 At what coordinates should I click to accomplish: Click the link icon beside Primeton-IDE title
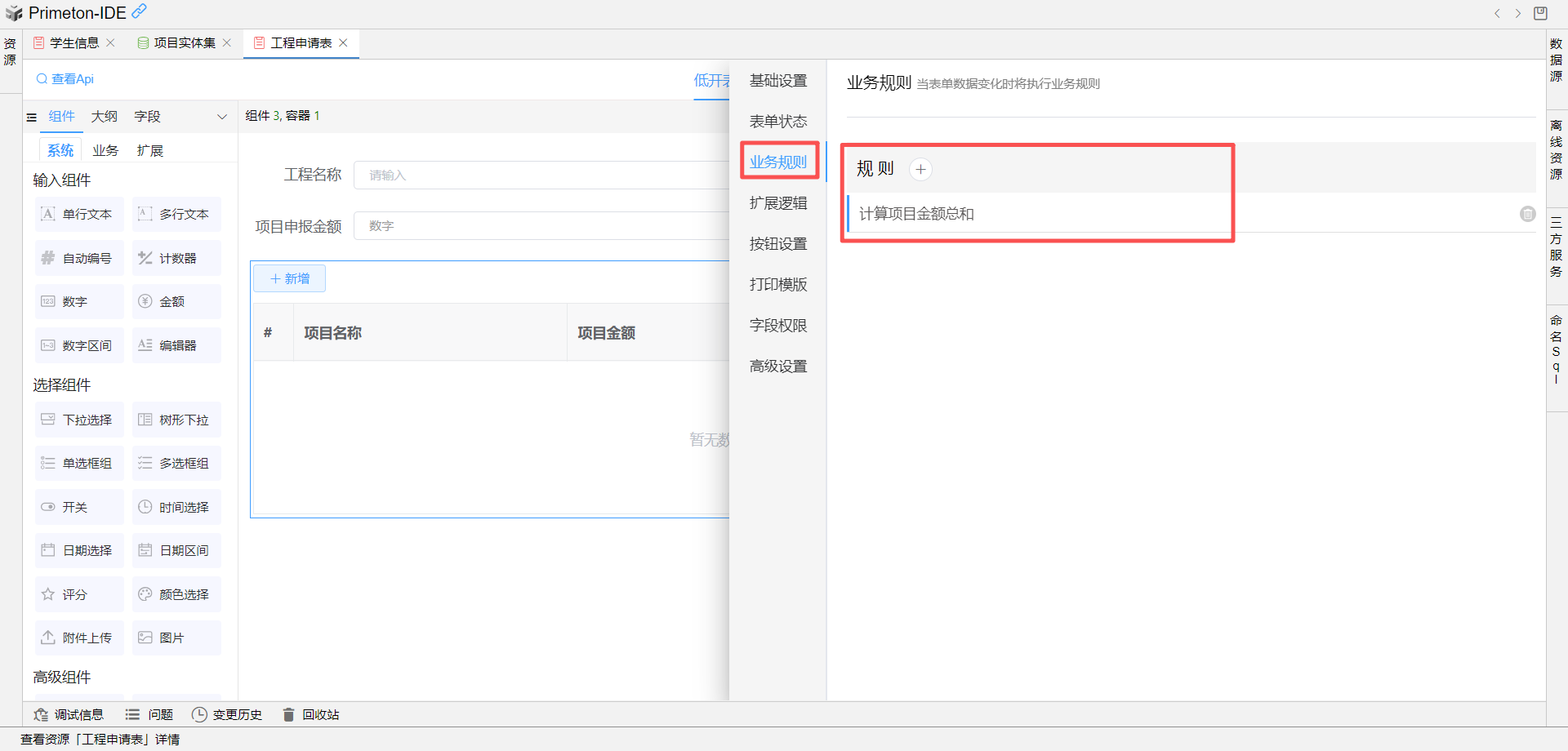coord(140,11)
